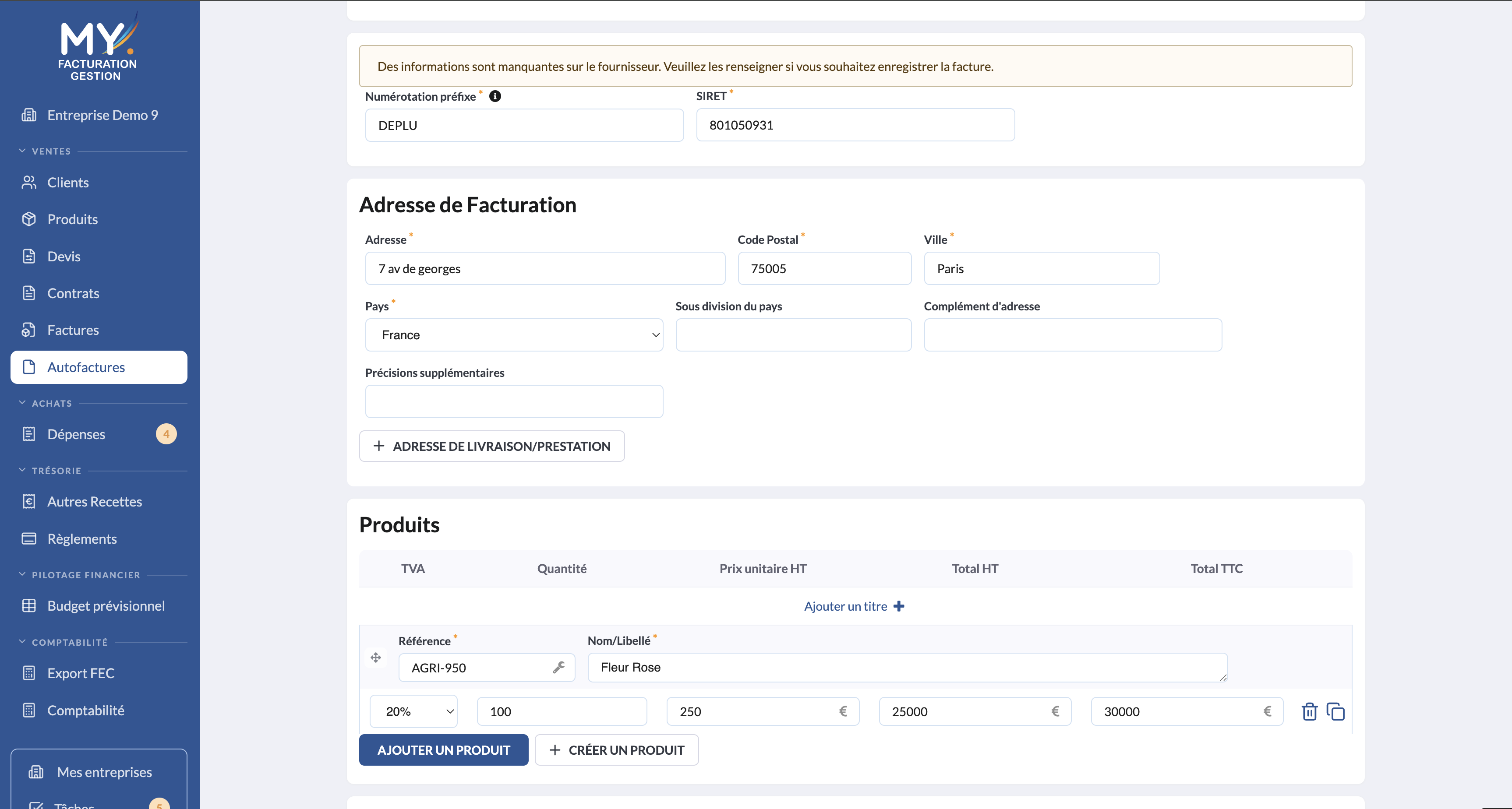Click the Mes entreprises building icon
The width and height of the screenshot is (1512, 809).
click(36, 772)
